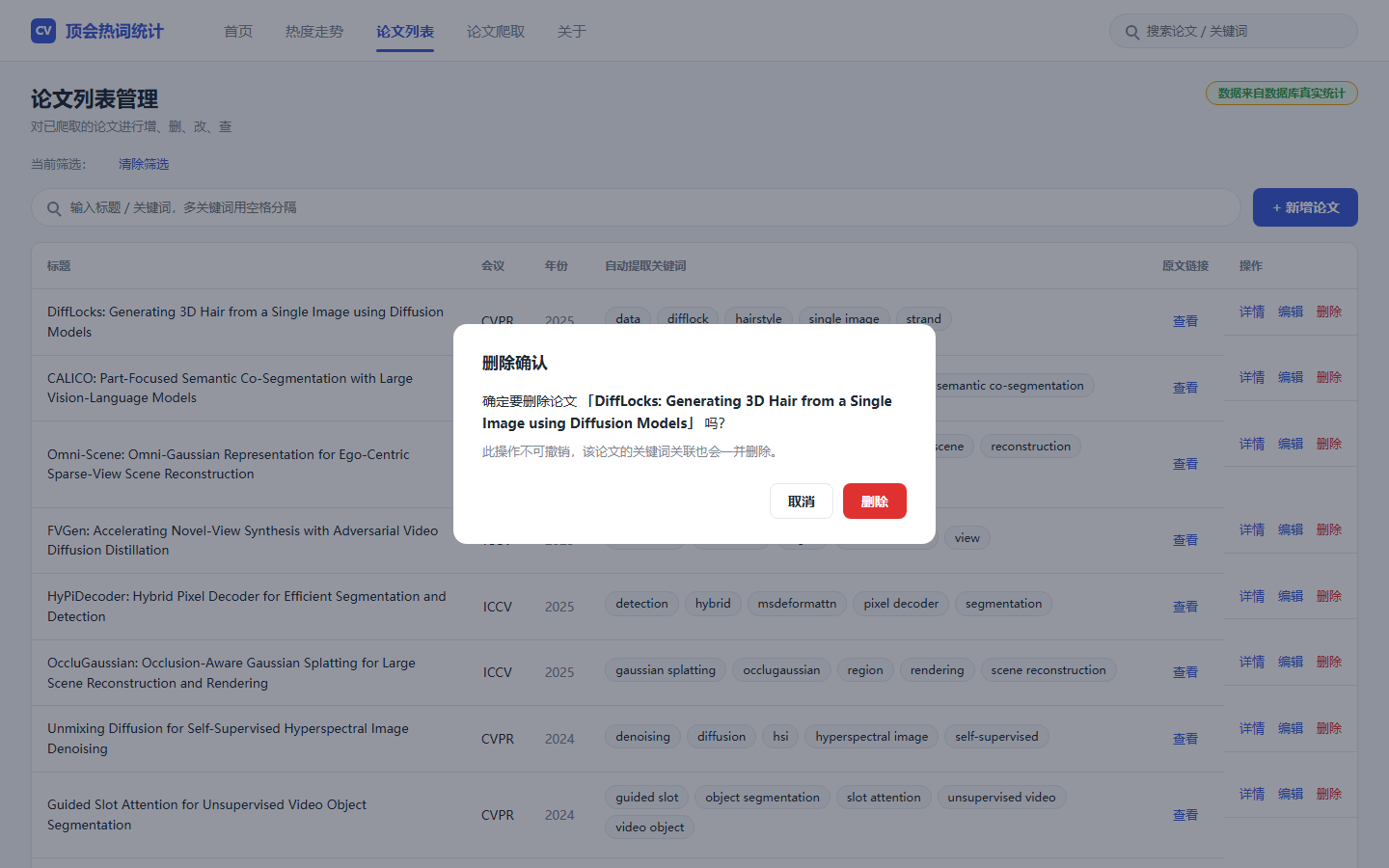Open the 首页 nav tab
This screenshot has height=868, width=1389.
pyautogui.click(x=238, y=32)
